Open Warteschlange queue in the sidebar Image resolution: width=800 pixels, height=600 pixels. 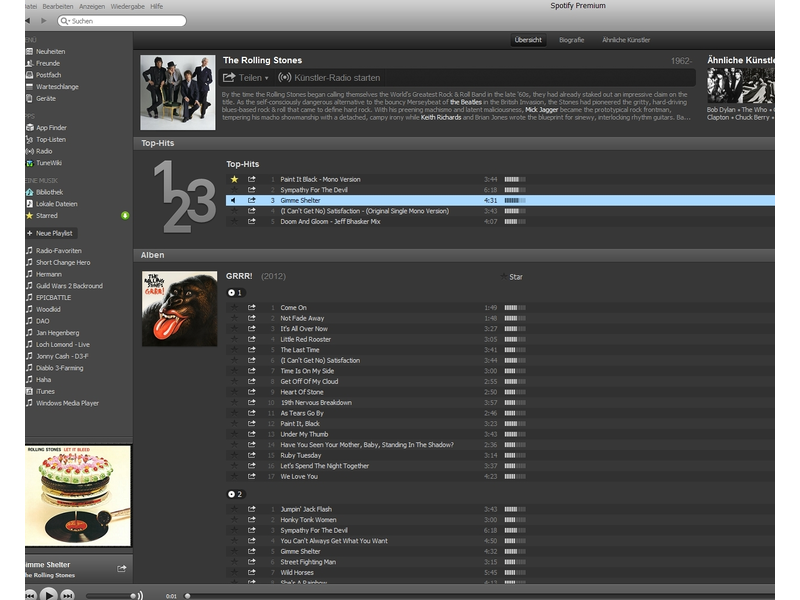tap(57, 87)
